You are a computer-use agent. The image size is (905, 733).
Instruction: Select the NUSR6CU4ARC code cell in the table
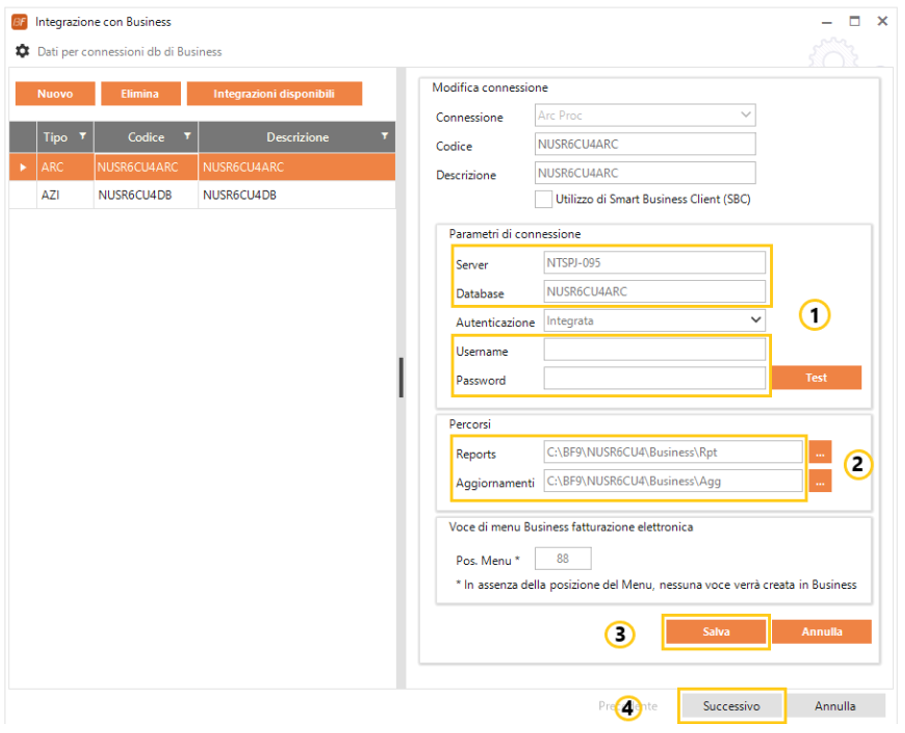[146, 167]
